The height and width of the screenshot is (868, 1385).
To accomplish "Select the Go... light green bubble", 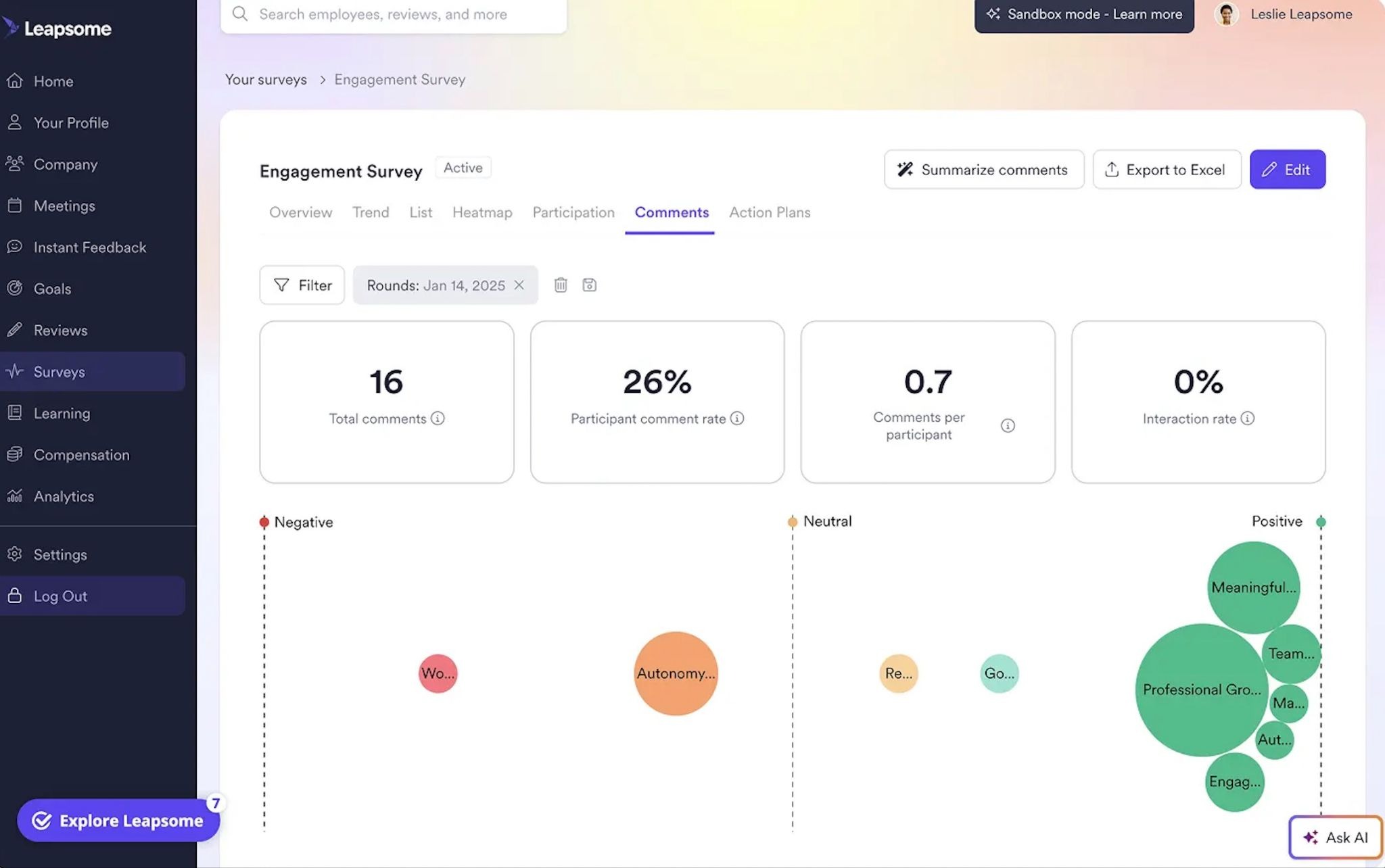I will pyautogui.click(x=1000, y=673).
